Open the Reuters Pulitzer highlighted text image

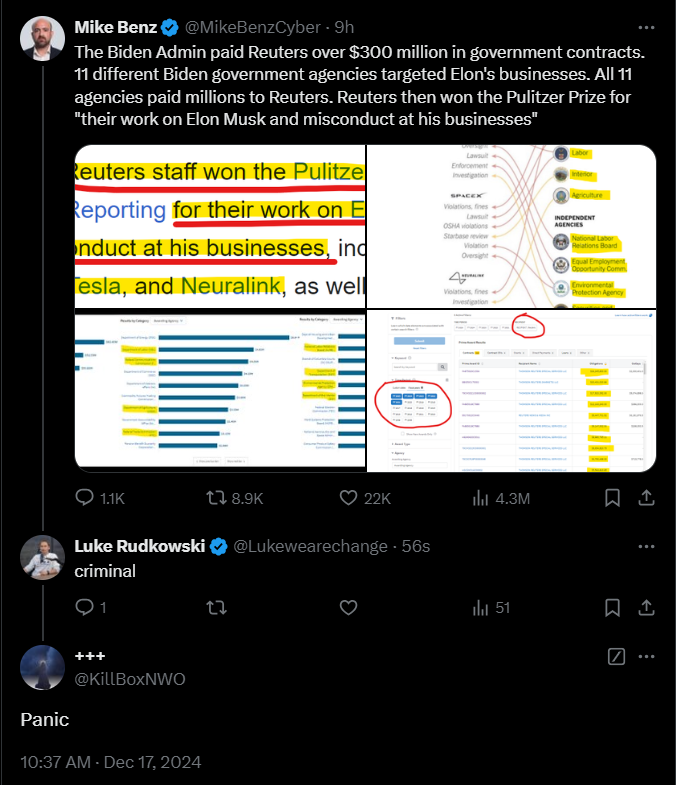tap(220, 226)
